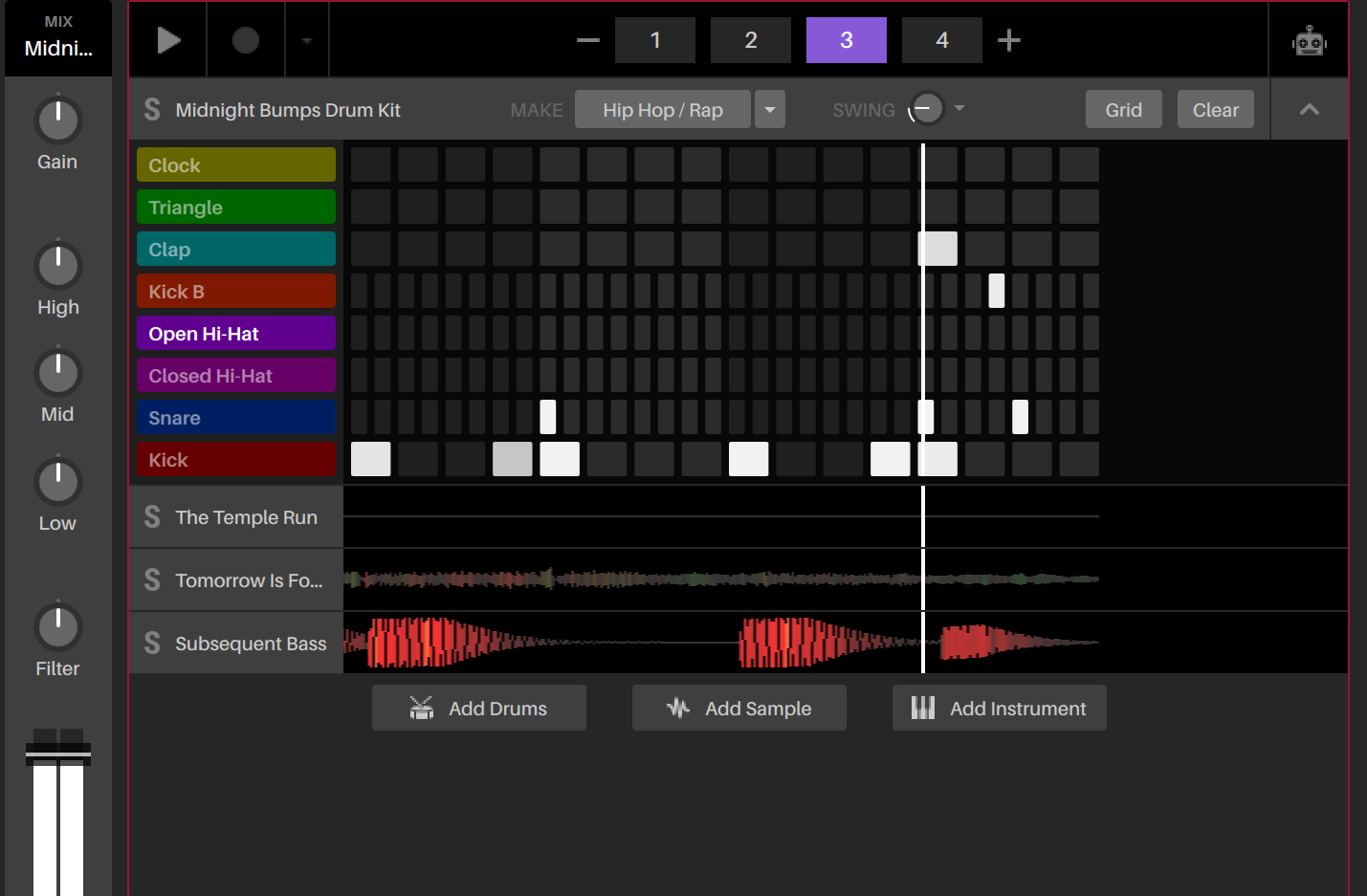Solo the Midnight Bumps Drum Kit track
The width and height of the screenshot is (1367, 896).
coord(152,110)
